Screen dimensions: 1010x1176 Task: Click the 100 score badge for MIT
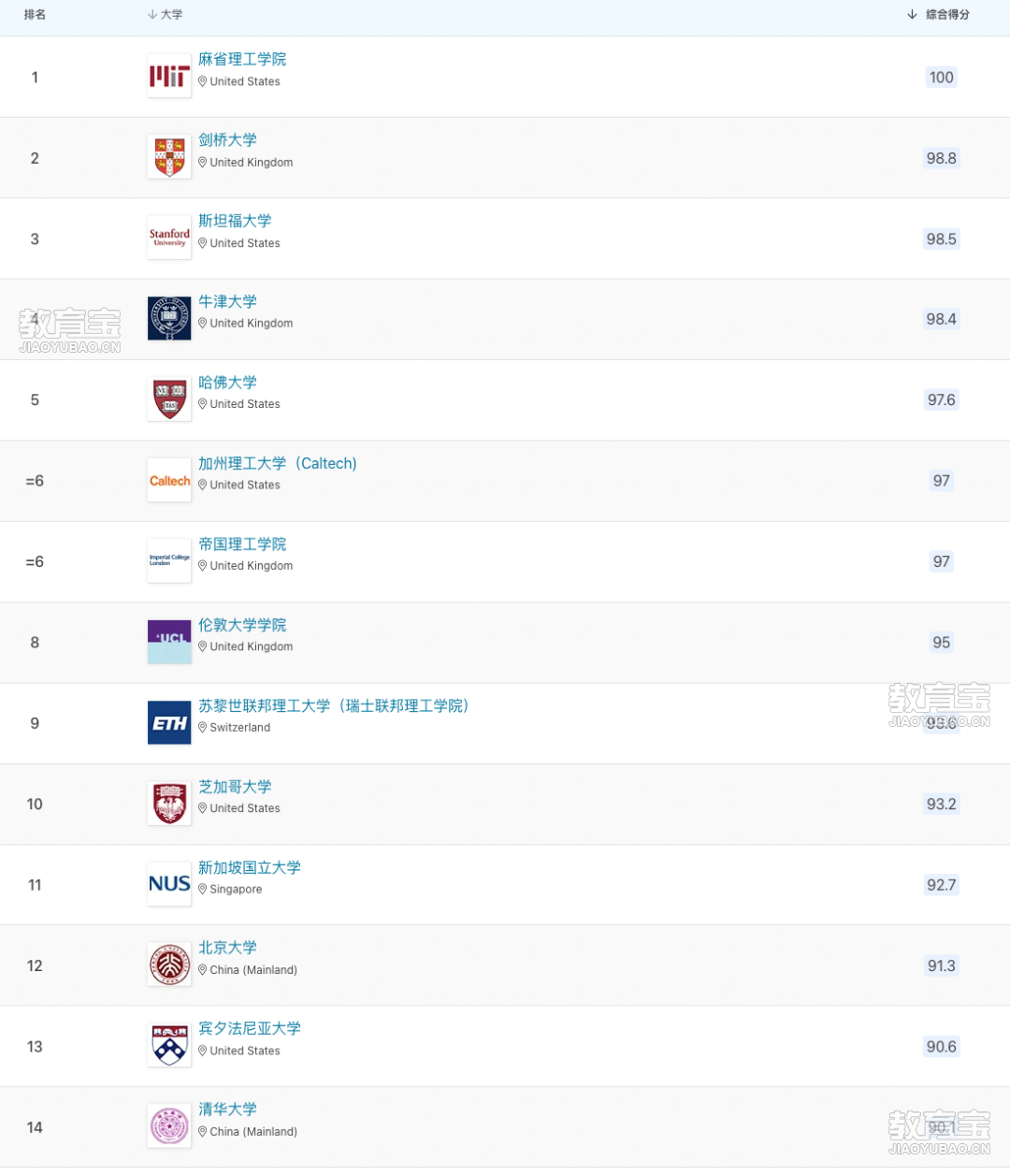tap(942, 78)
